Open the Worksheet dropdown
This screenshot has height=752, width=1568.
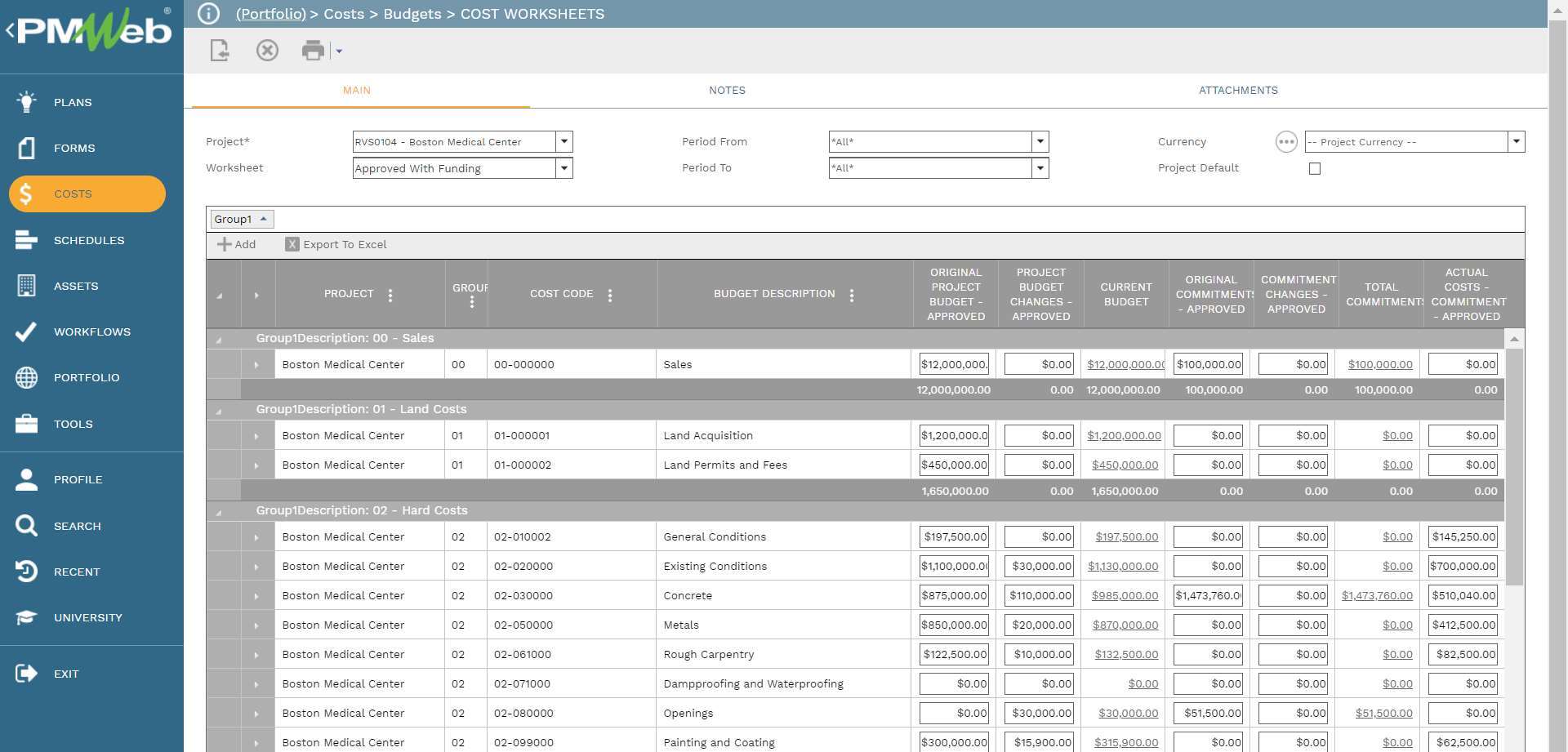tap(563, 168)
